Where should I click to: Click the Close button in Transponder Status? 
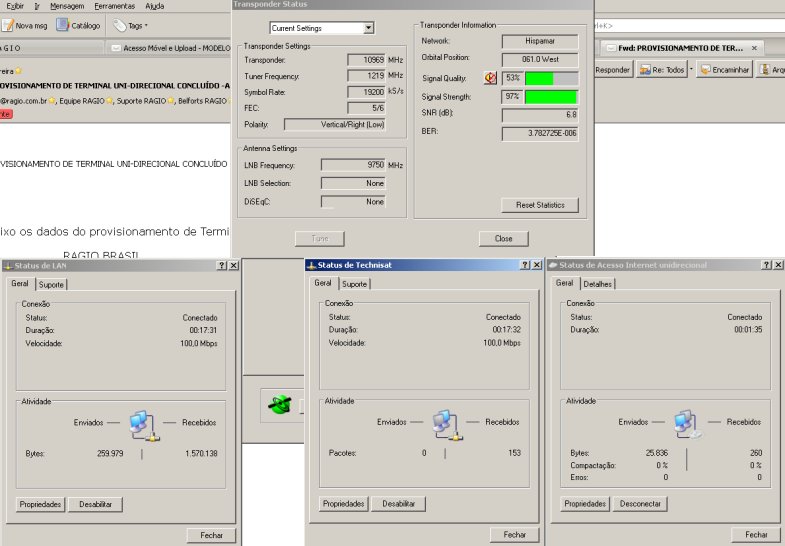503,239
